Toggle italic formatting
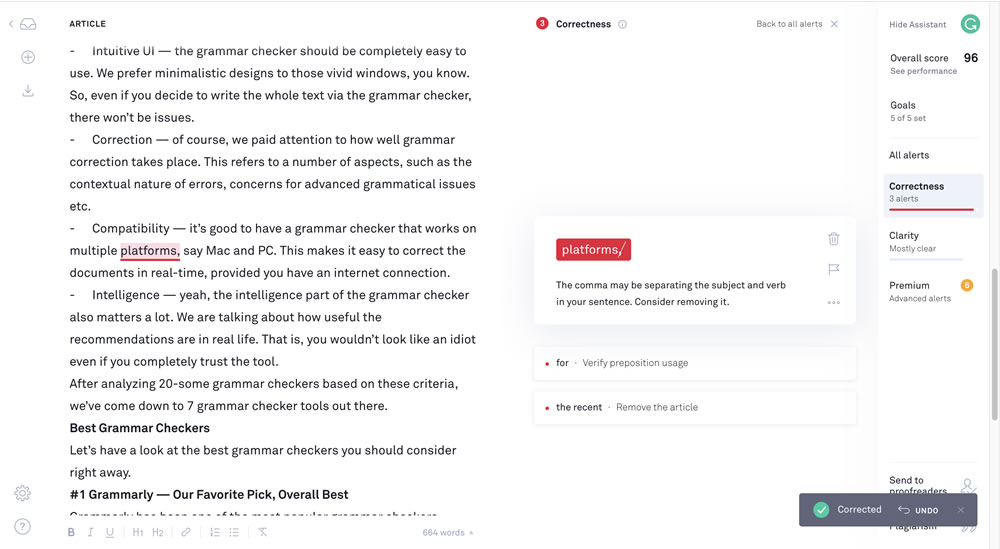The width and height of the screenshot is (1000, 549). [x=90, y=532]
